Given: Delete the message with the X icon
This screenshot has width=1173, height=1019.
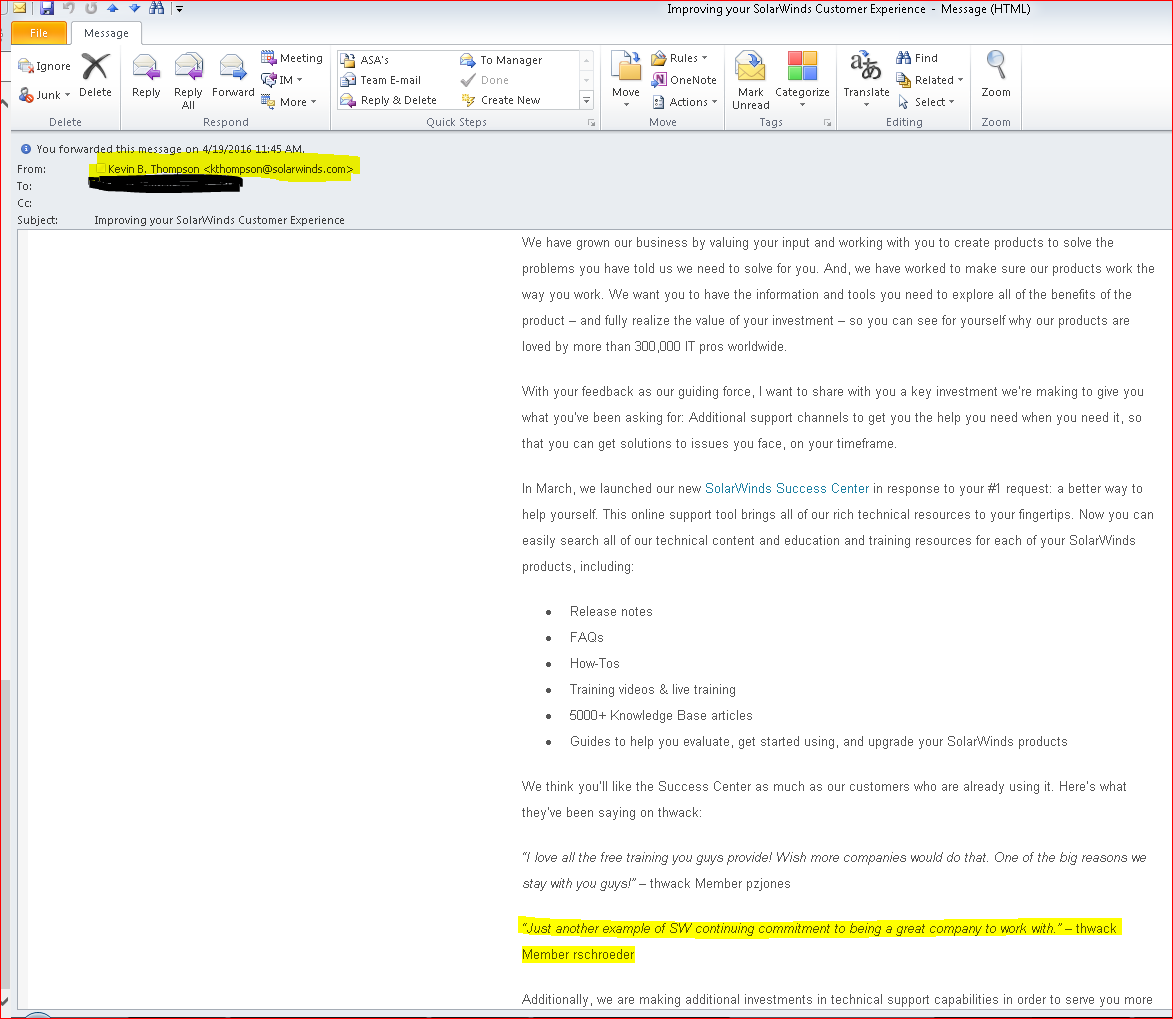Looking at the screenshot, I should (95, 75).
